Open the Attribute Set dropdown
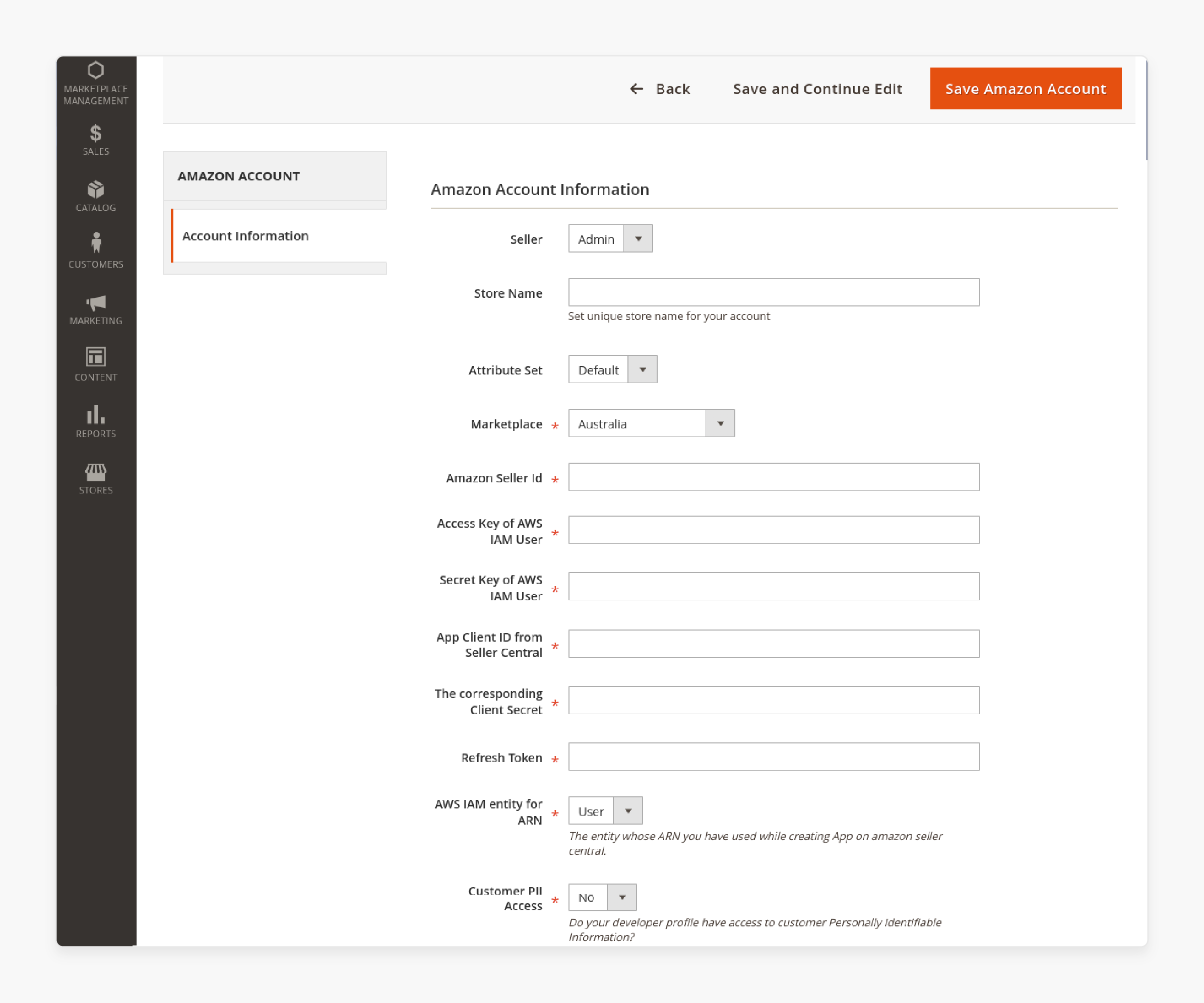 (613, 369)
